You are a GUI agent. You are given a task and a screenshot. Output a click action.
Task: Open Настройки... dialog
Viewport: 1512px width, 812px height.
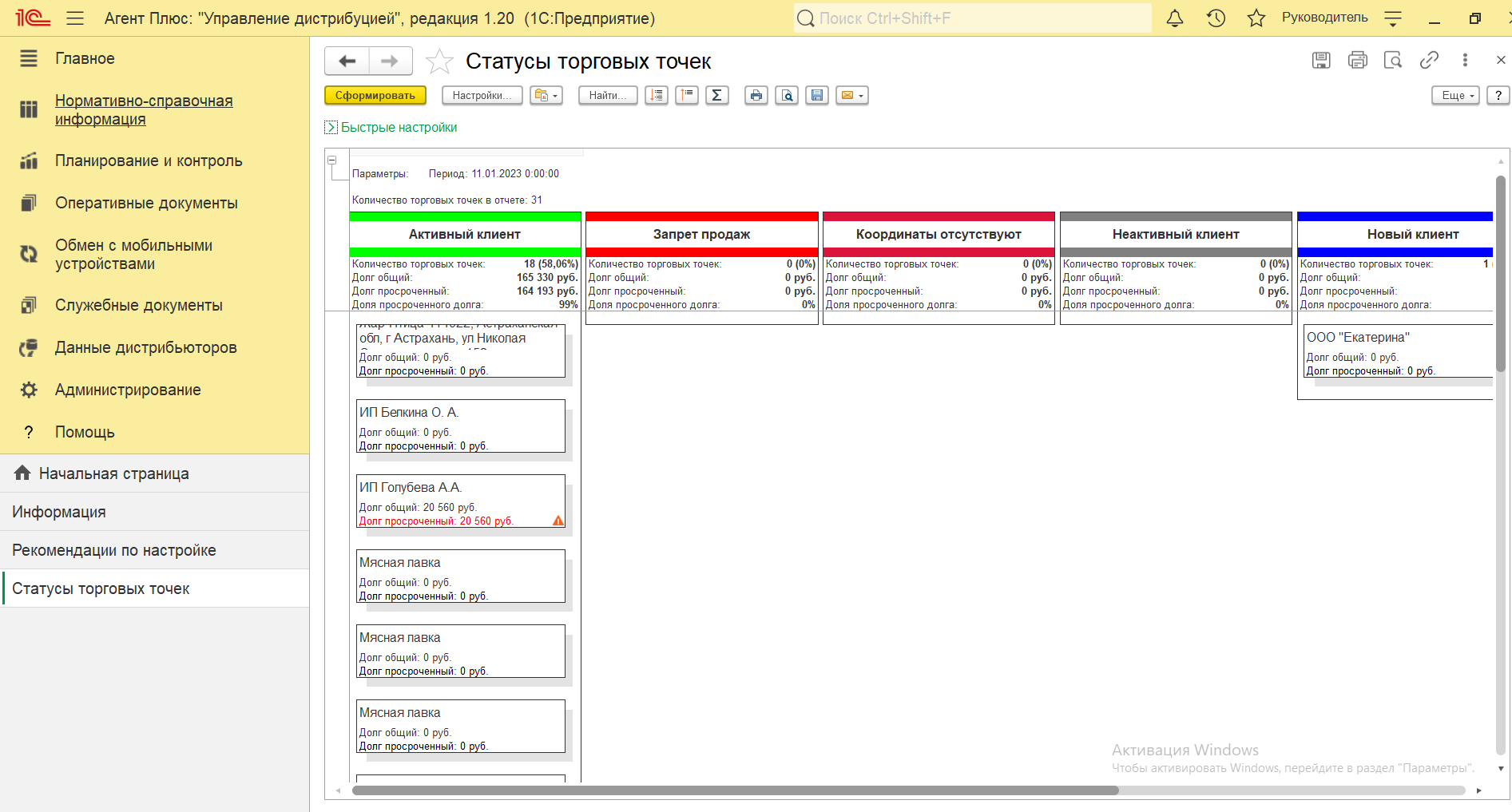(x=482, y=95)
